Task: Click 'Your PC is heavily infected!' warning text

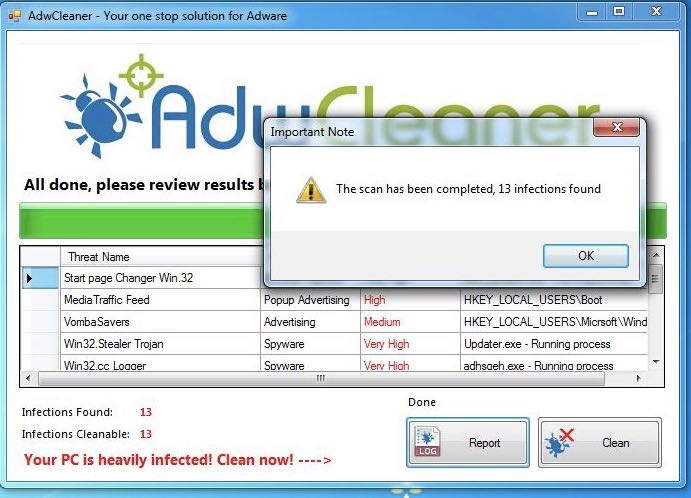Action: 178,460
